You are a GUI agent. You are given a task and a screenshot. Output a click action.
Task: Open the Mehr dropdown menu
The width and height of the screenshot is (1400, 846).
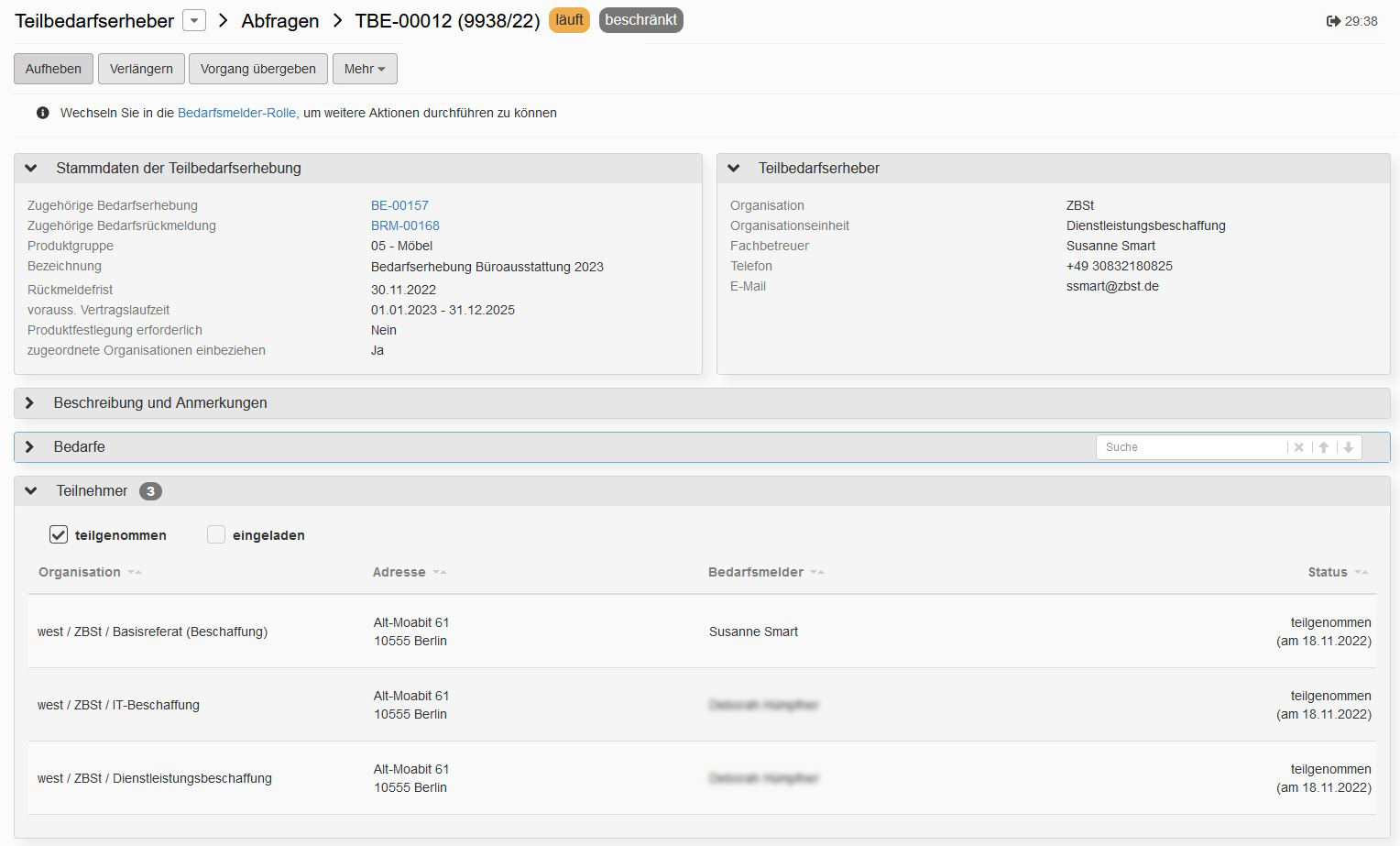click(364, 68)
